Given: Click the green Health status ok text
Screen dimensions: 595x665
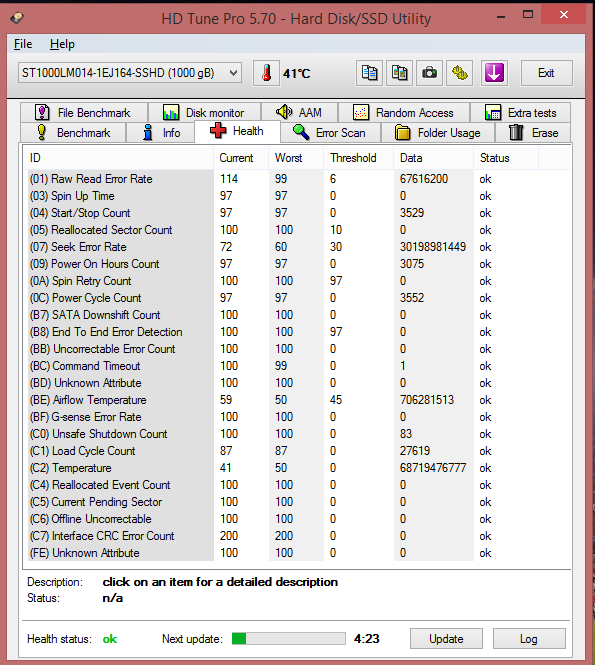Looking at the screenshot, I should [109, 639].
